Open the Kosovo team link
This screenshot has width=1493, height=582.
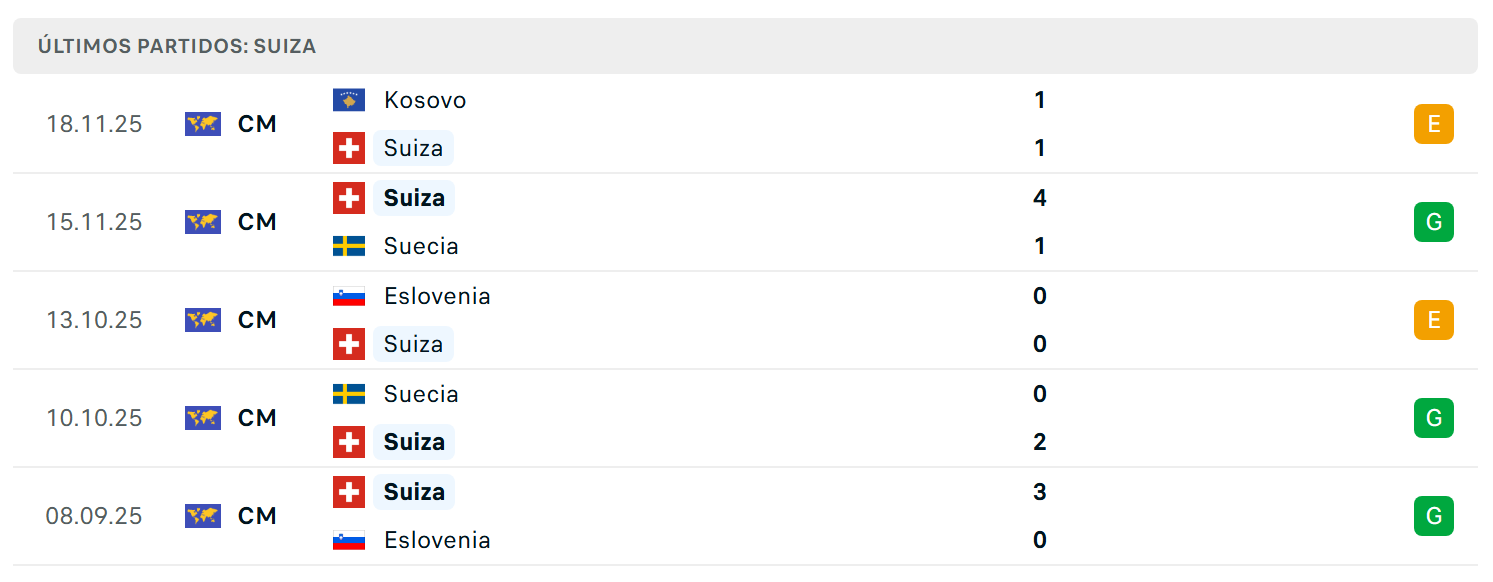(x=425, y=100)
